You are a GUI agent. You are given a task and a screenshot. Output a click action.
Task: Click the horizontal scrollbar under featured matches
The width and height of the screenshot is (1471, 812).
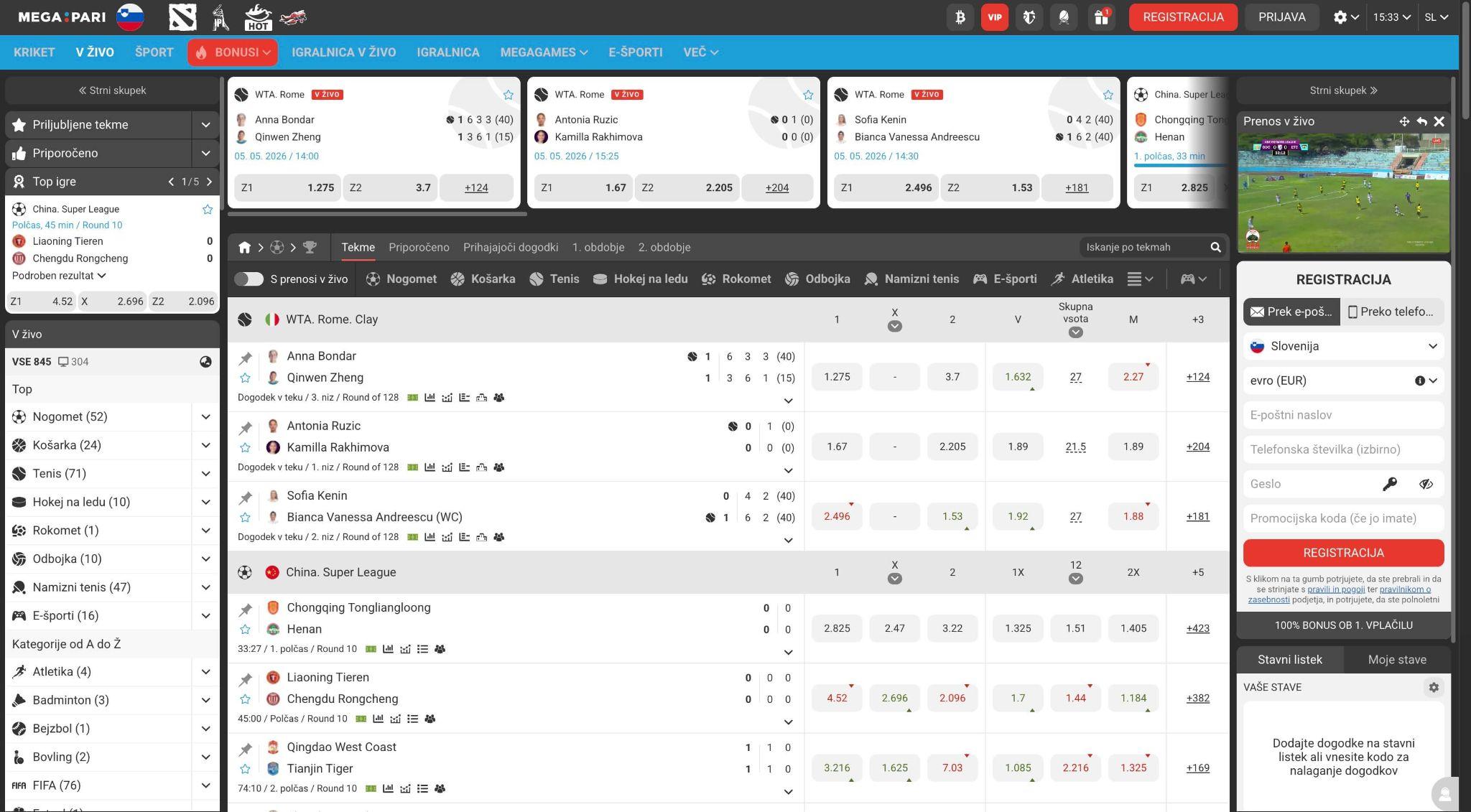click(x=377, y=214)
